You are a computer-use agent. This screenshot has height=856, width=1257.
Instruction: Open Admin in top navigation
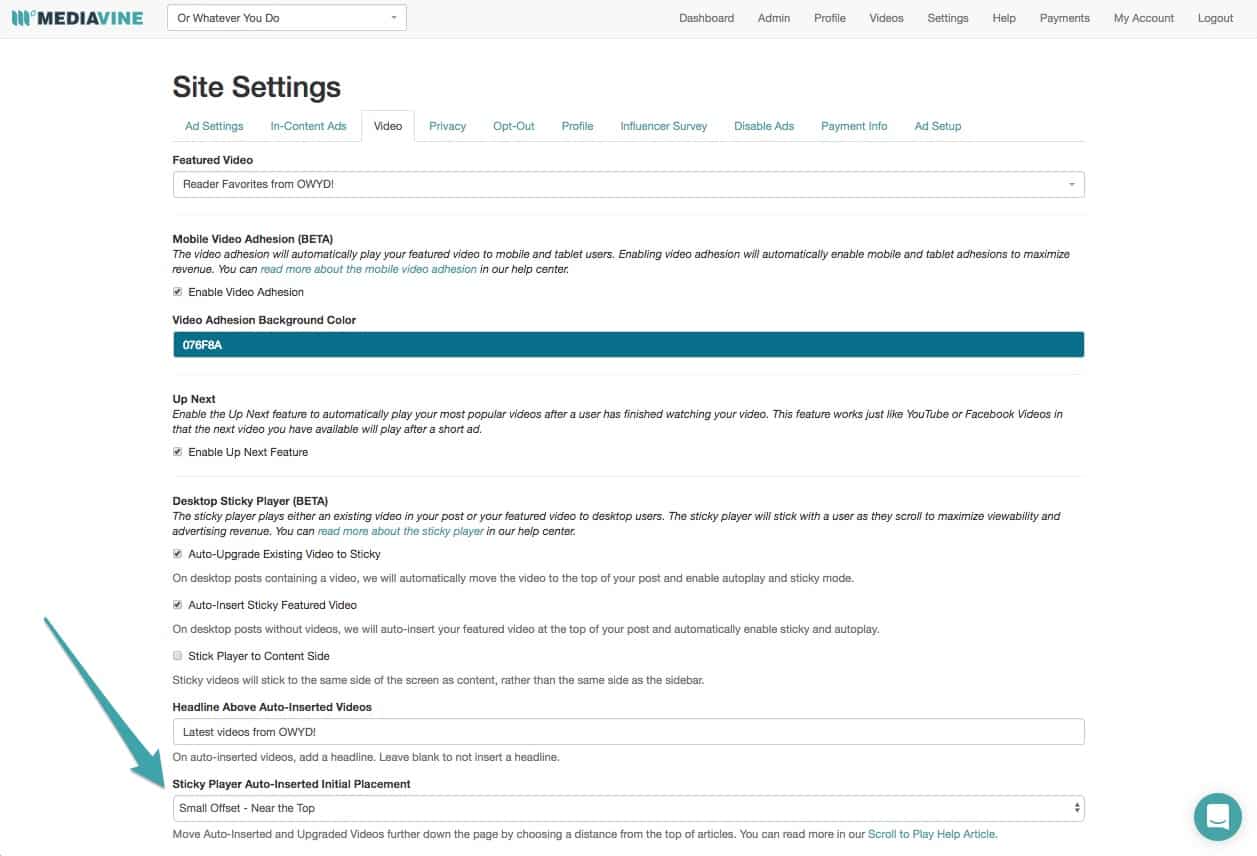click(774, 18)
